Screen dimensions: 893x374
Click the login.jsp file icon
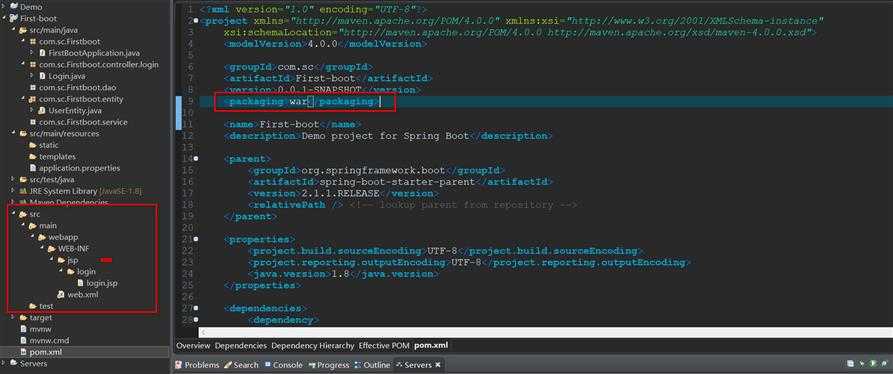tap(81, 283)
